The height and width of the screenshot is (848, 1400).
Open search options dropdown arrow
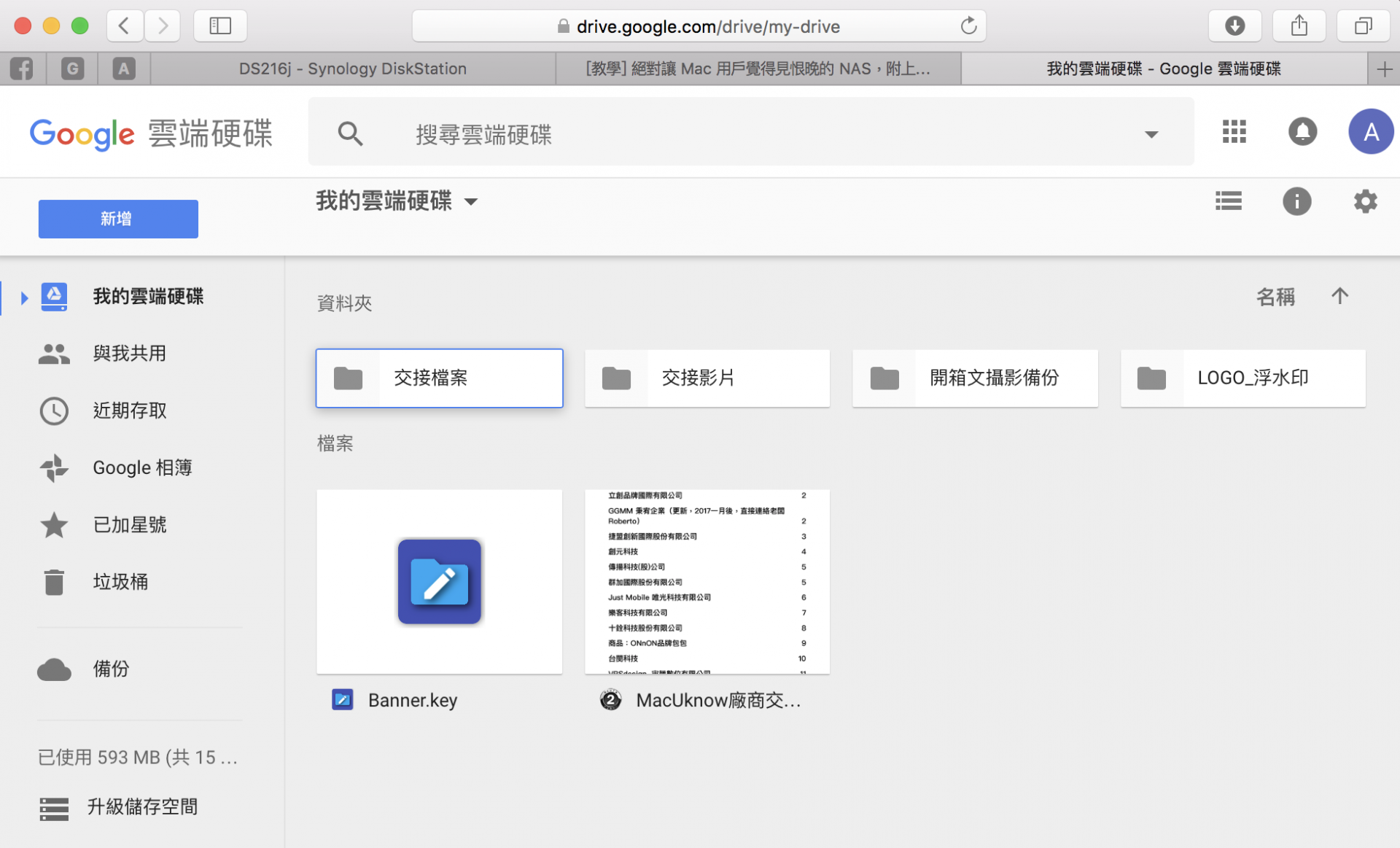1151,134
